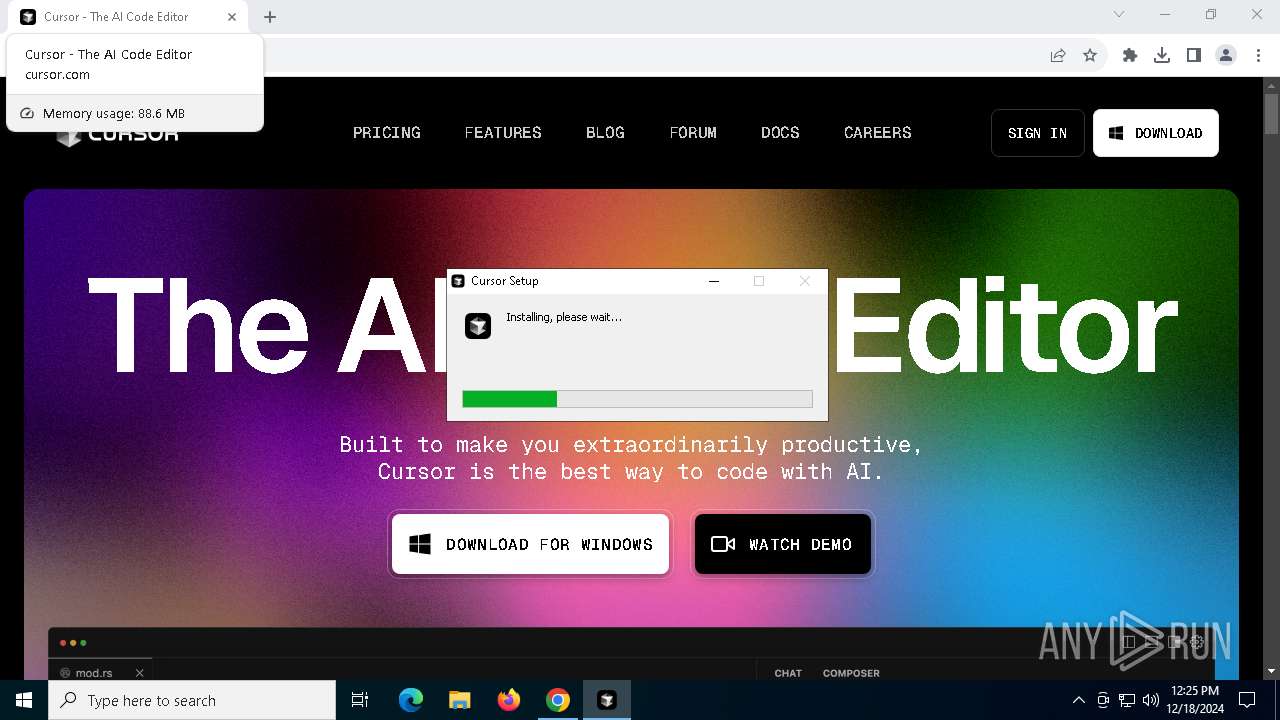Screen dimensions: 1280x720
Task: Select the COMPOSER tab in demo
Action: coord(851,673)
